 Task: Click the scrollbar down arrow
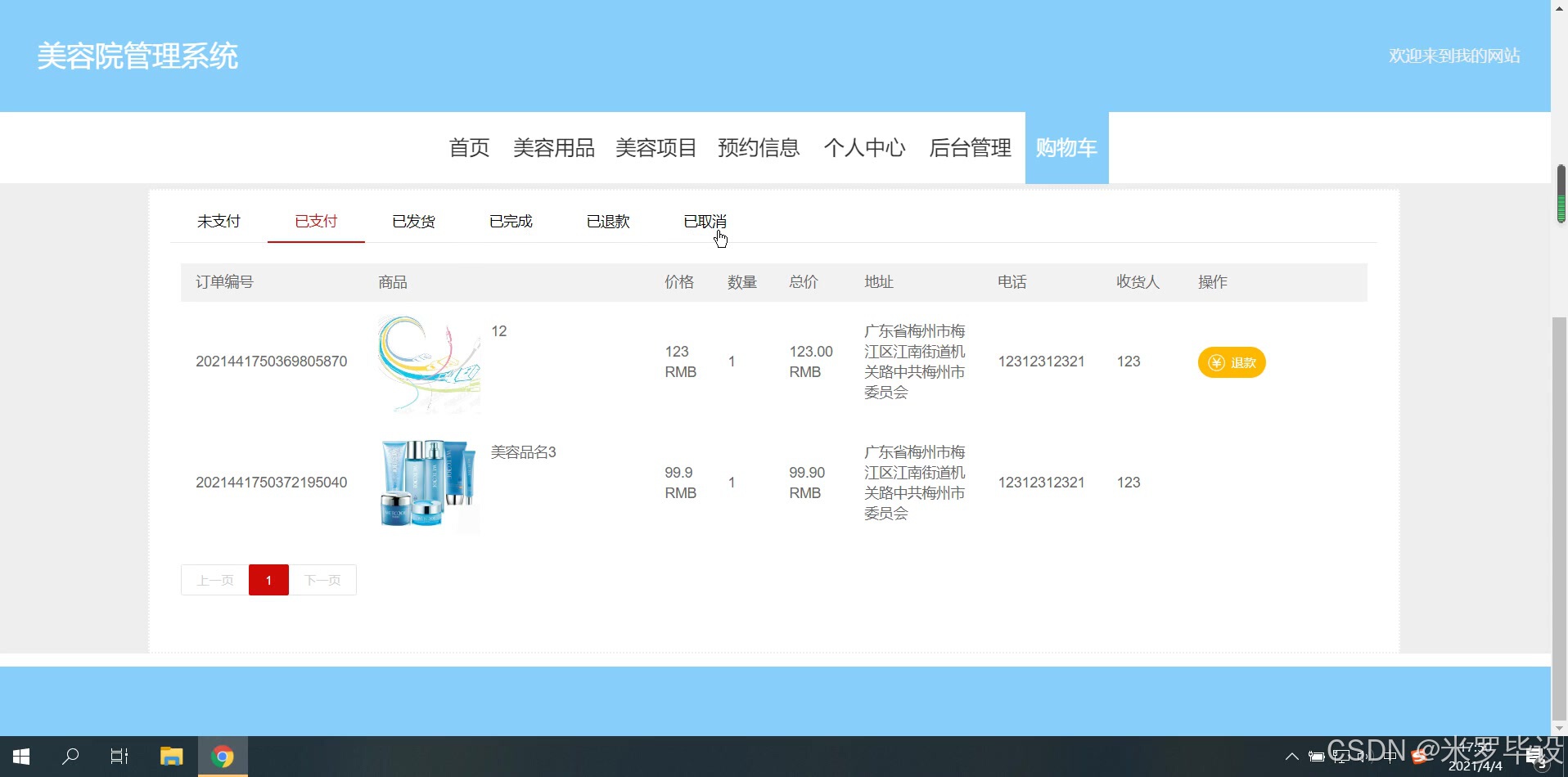pyautogui.click(x=1560, y=728)
